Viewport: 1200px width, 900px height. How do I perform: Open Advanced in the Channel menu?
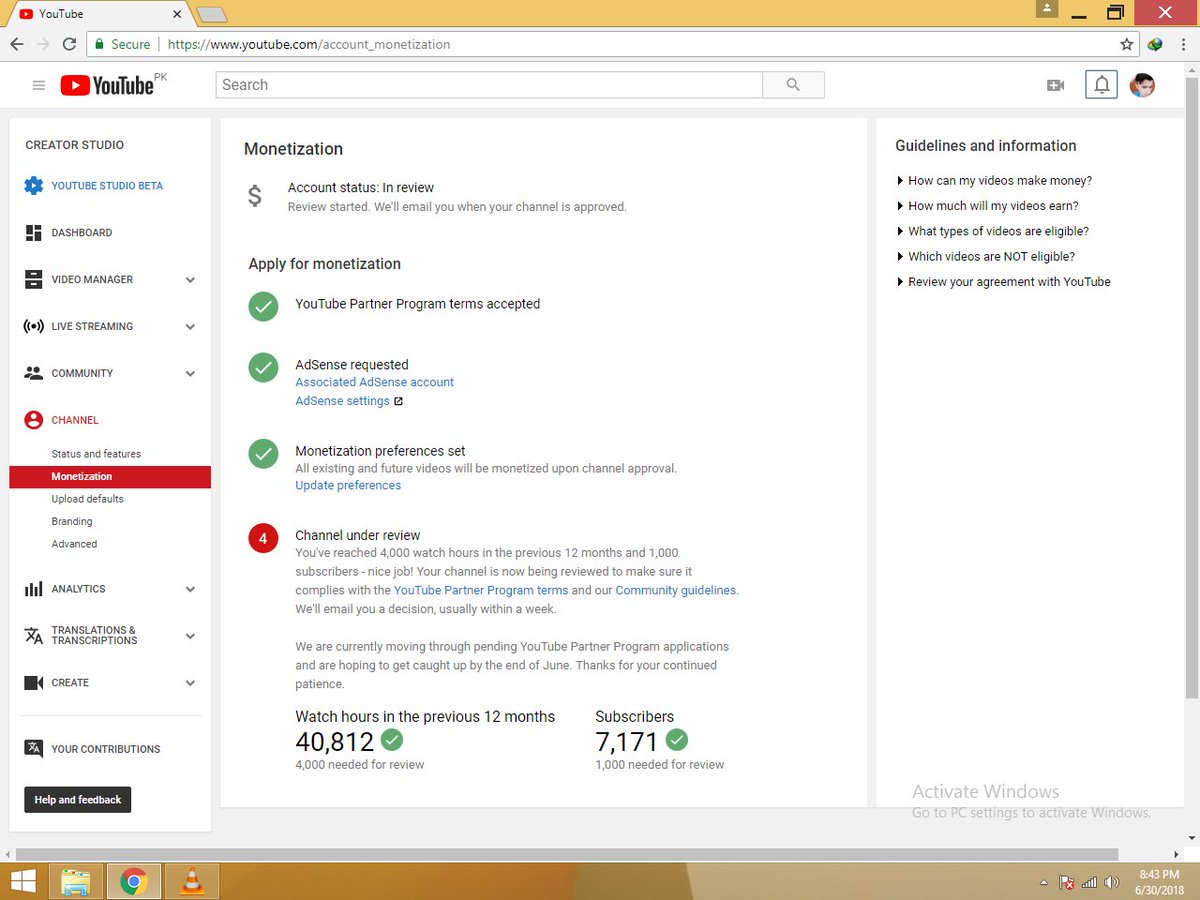pos(74,544)
